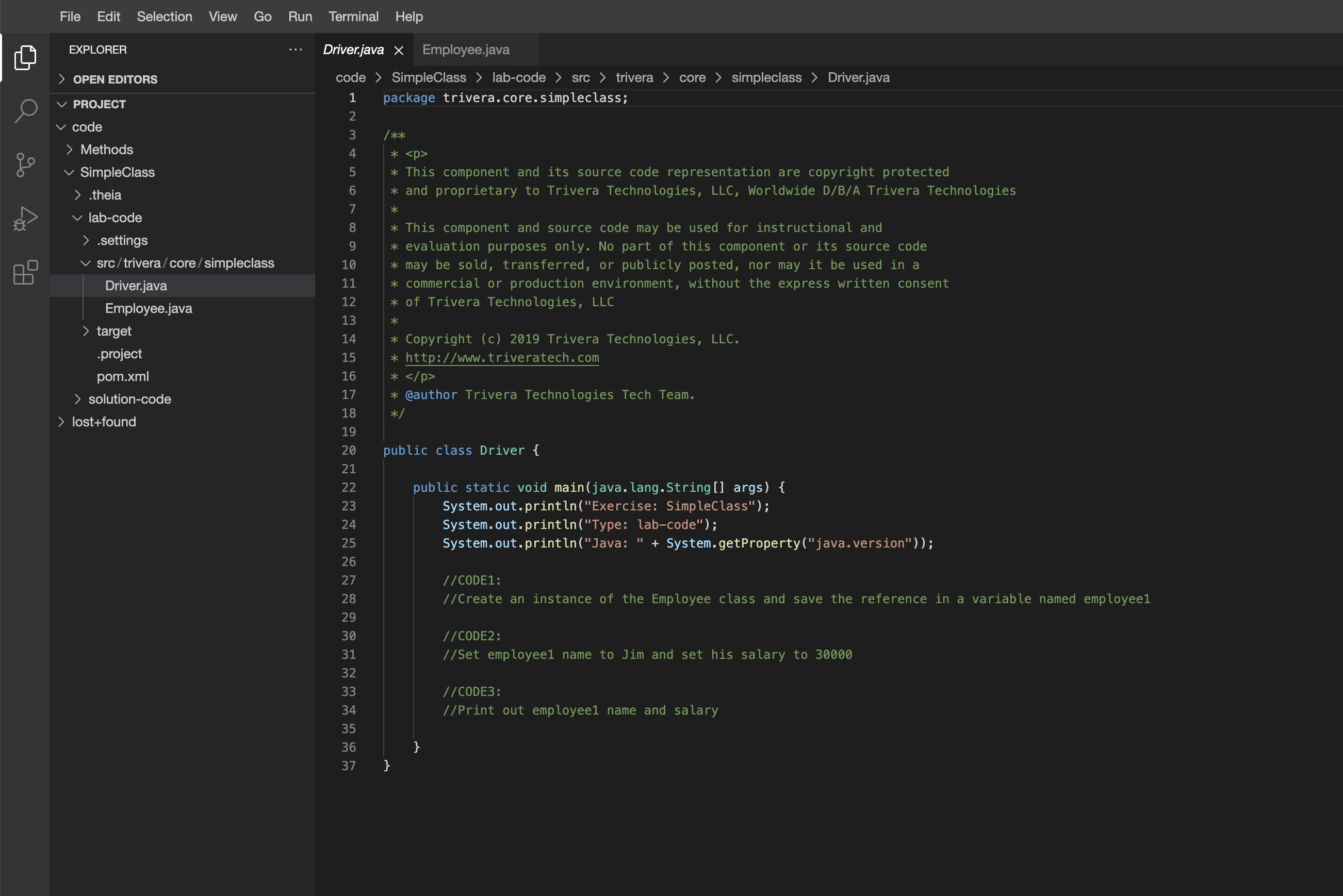This screenshot has height=896, width=1343.
Task: Open the Selection menu
Action: pyautogui.click(x=164, y=16)
